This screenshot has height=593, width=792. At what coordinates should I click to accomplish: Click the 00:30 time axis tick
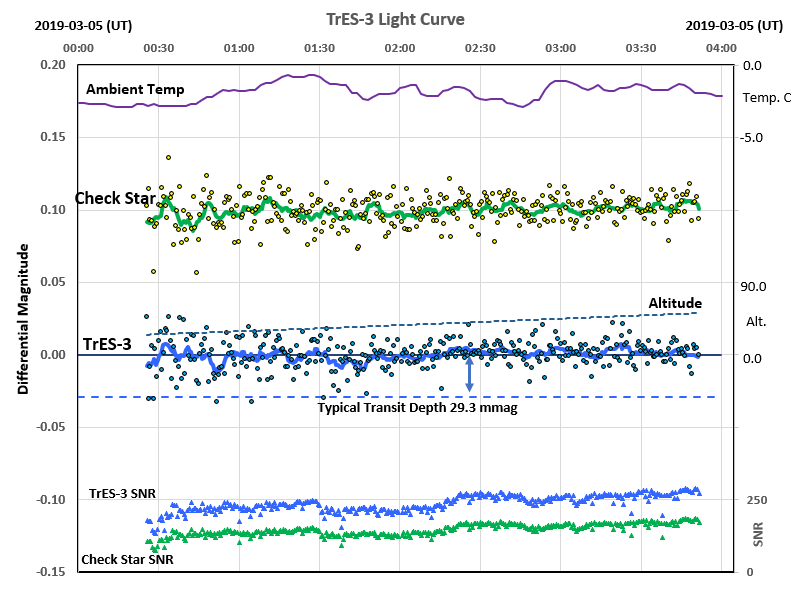[159, 48]
